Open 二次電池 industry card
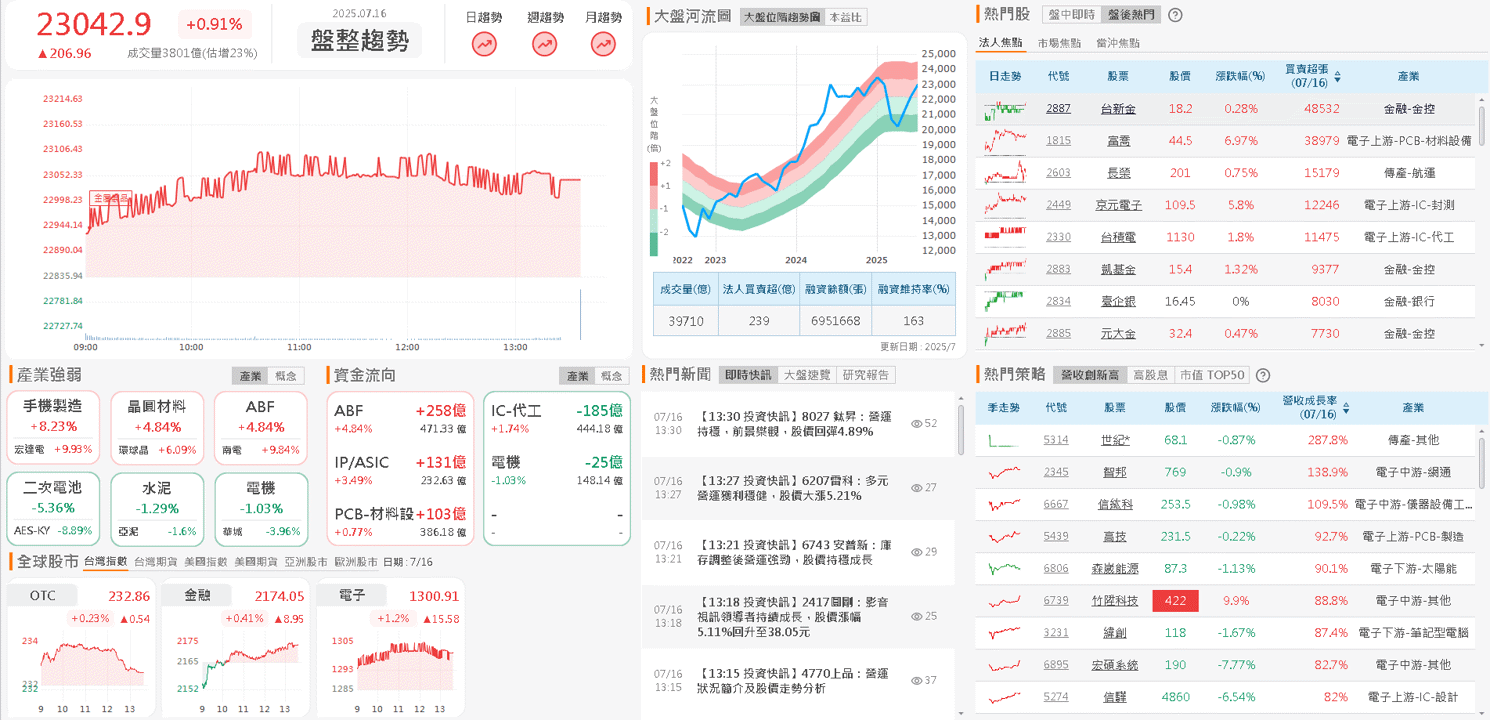1490x720 pixels. point(53,508)
